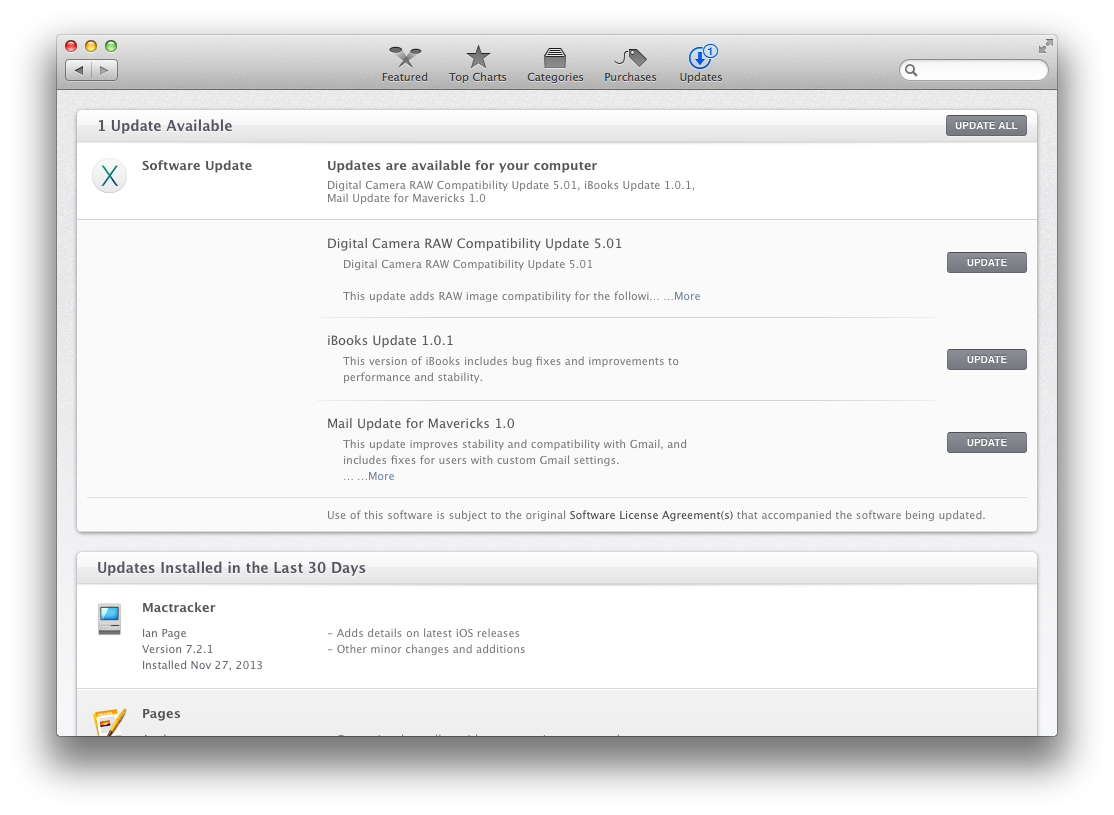Open the Categories toolbar icon
Image resolution: width=1114 pixels, height=815 pixels.
(555, 58)
